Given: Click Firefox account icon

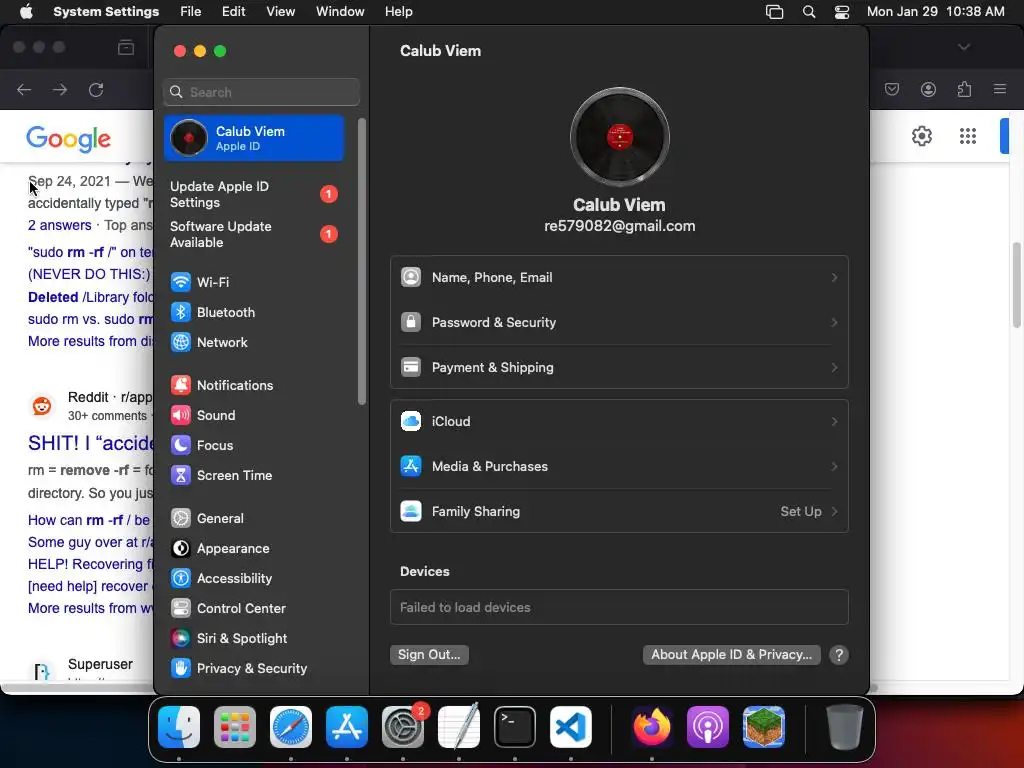Looking at the screenshot, I should pyautogui.click(x=928, y=89).
